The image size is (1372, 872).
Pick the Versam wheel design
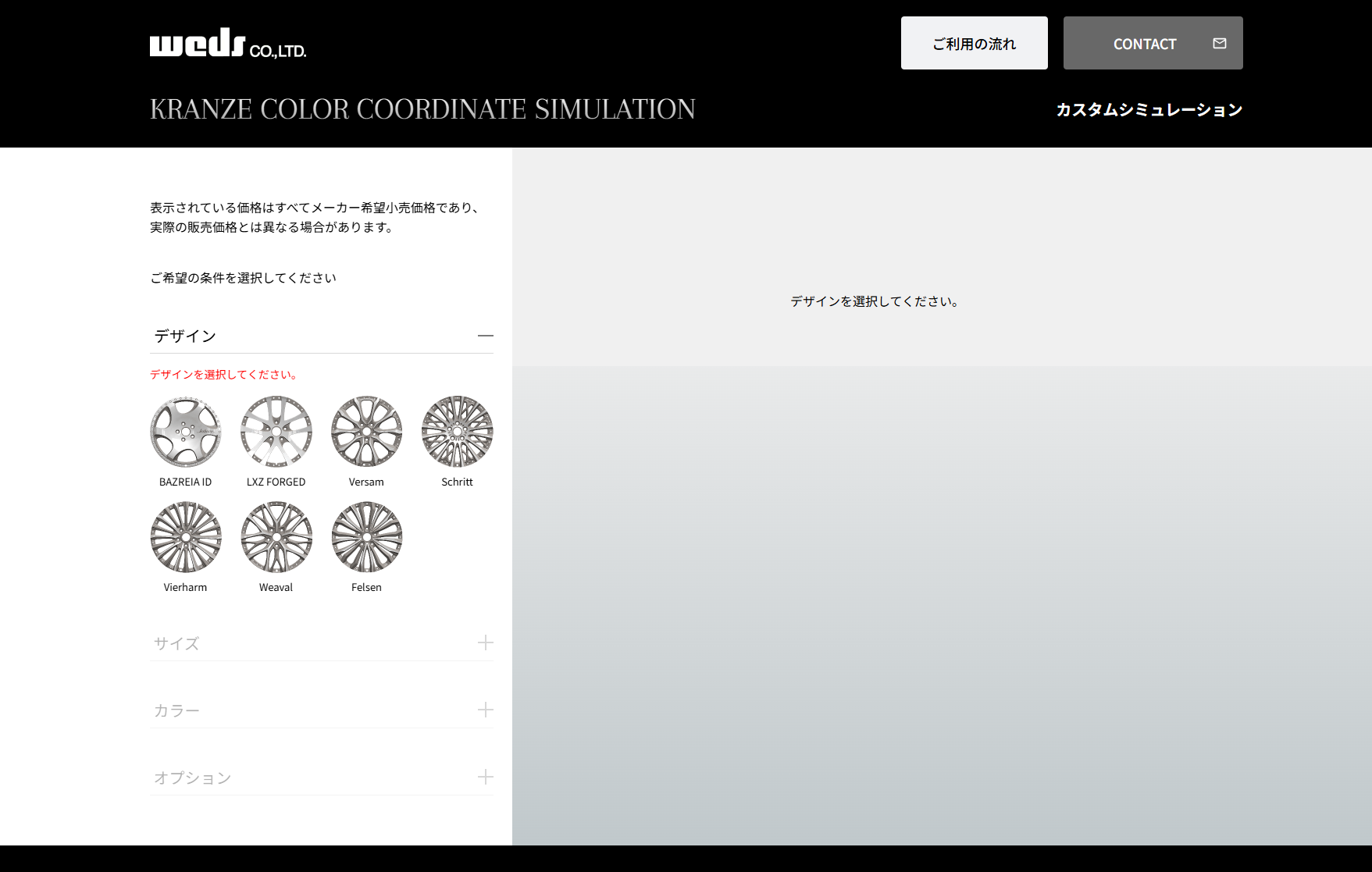pos(366,431)
